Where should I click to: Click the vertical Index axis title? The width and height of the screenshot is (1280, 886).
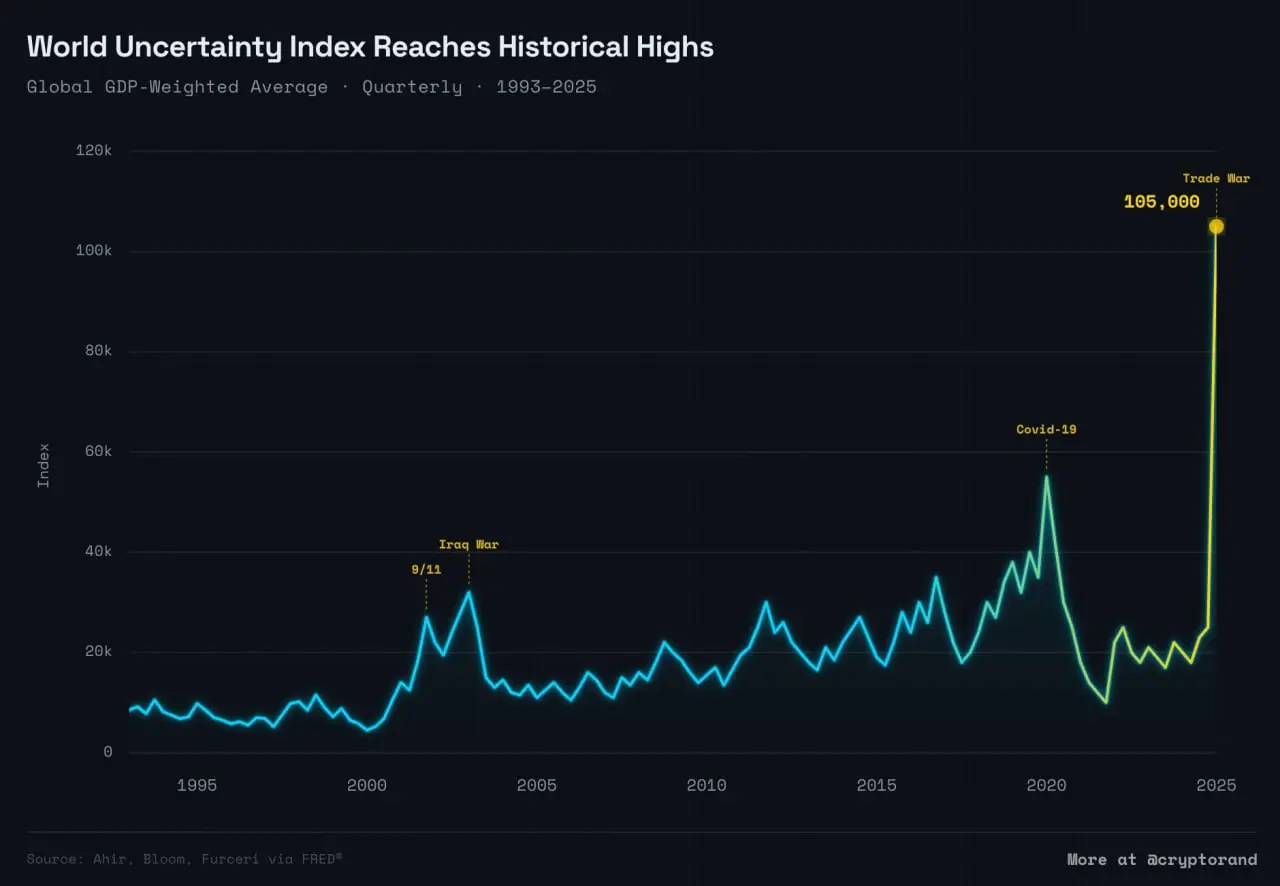(x=43, y=465)
